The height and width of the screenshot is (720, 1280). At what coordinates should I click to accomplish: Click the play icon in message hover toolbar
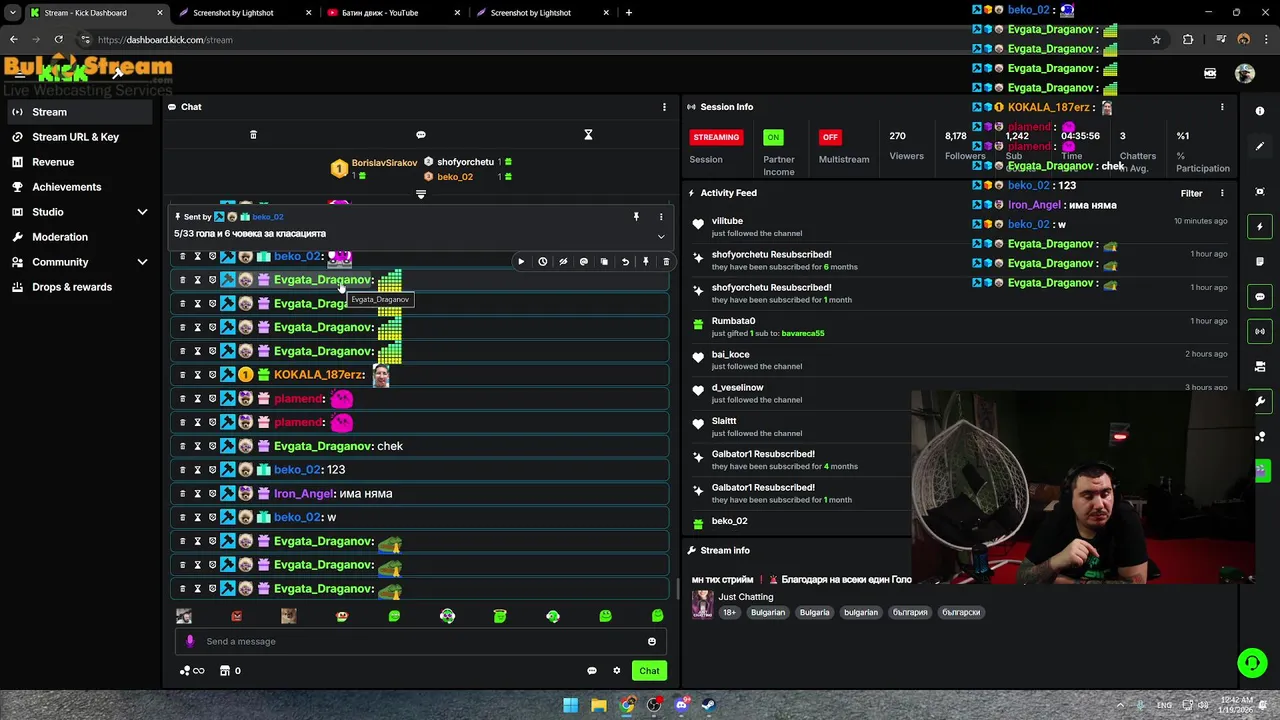(x=521, y=262)
